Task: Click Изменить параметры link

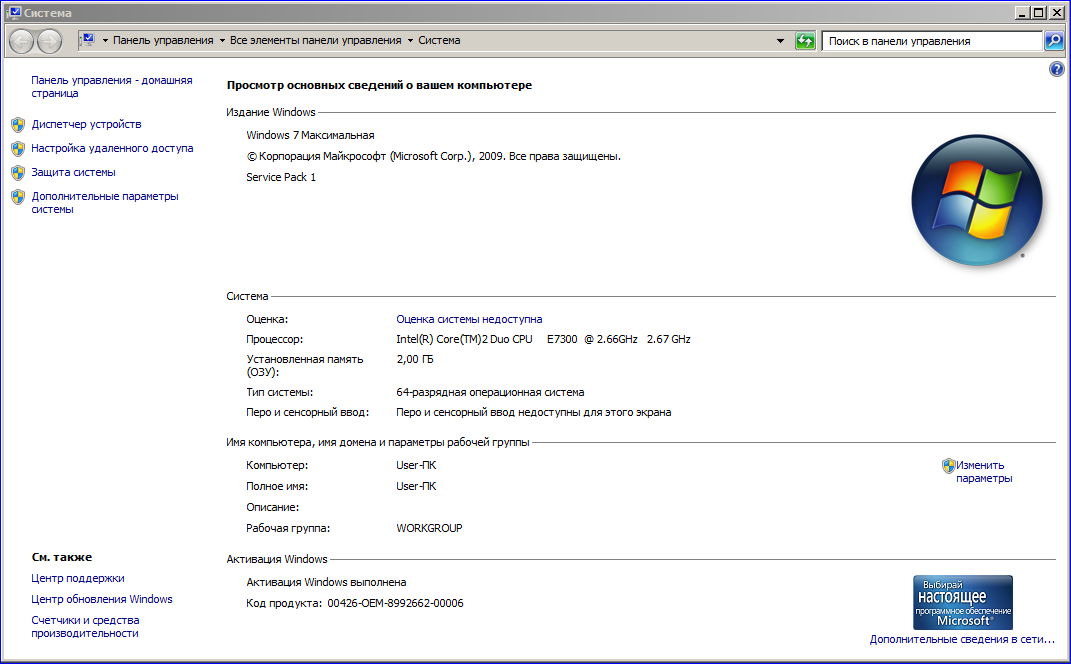Action: [984, 472]
